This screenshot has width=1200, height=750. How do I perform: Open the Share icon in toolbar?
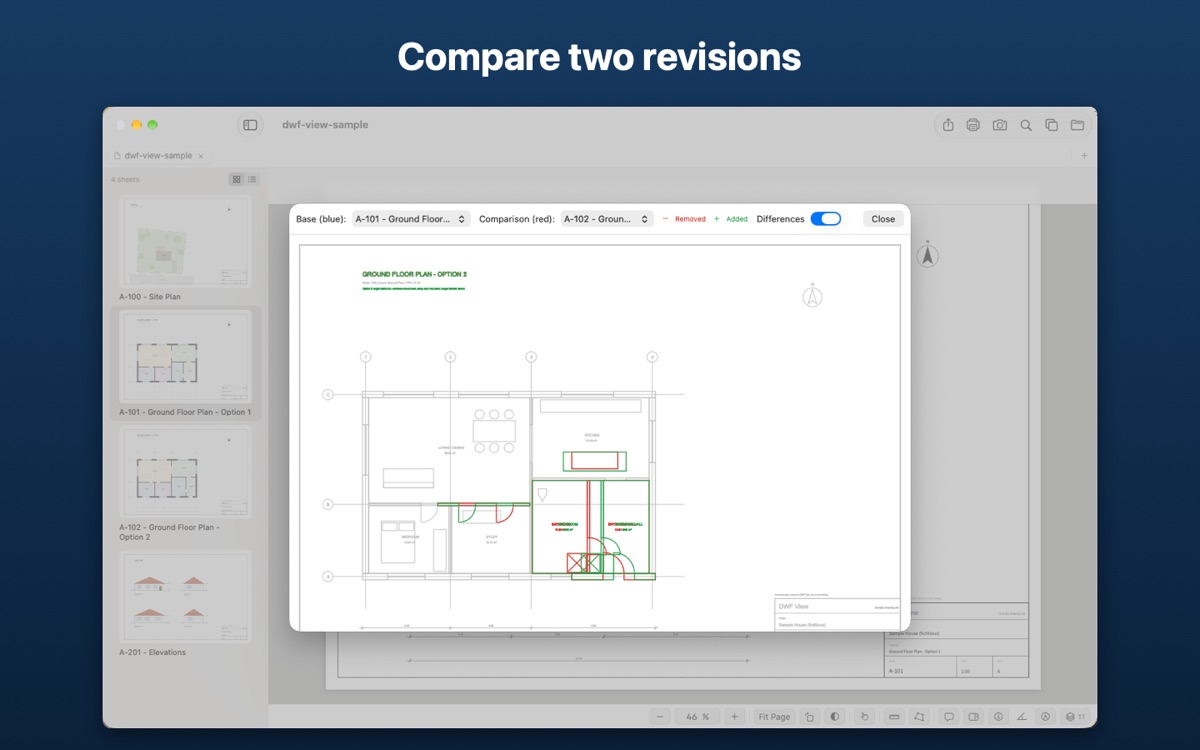[x=948, y=125]
